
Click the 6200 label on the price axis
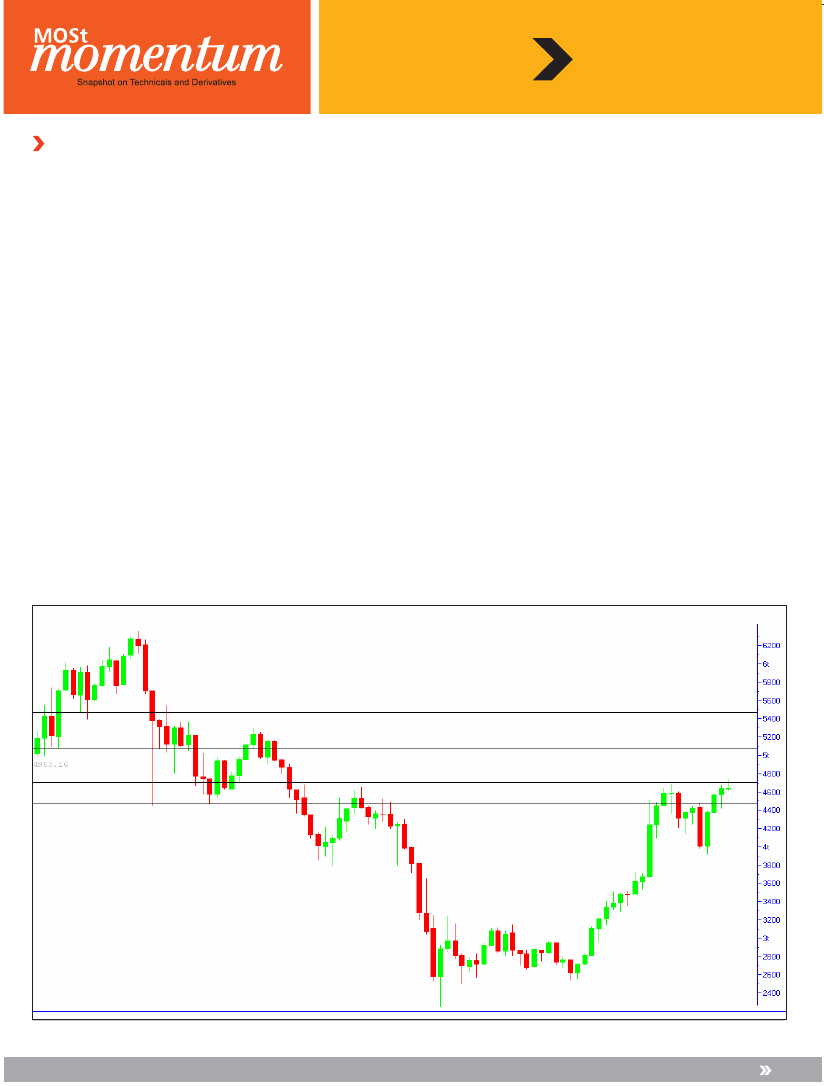tap(770, 646)
